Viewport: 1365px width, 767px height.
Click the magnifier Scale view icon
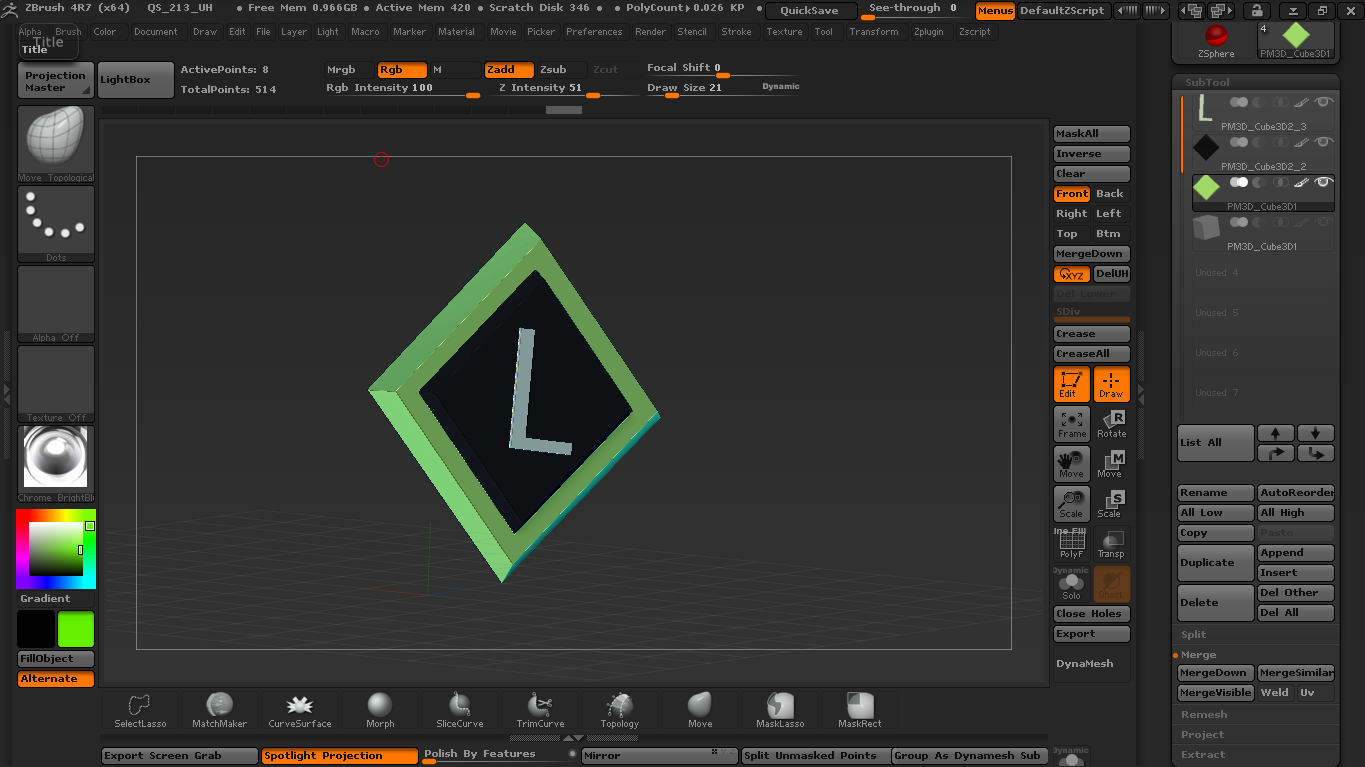(1071, 504)
